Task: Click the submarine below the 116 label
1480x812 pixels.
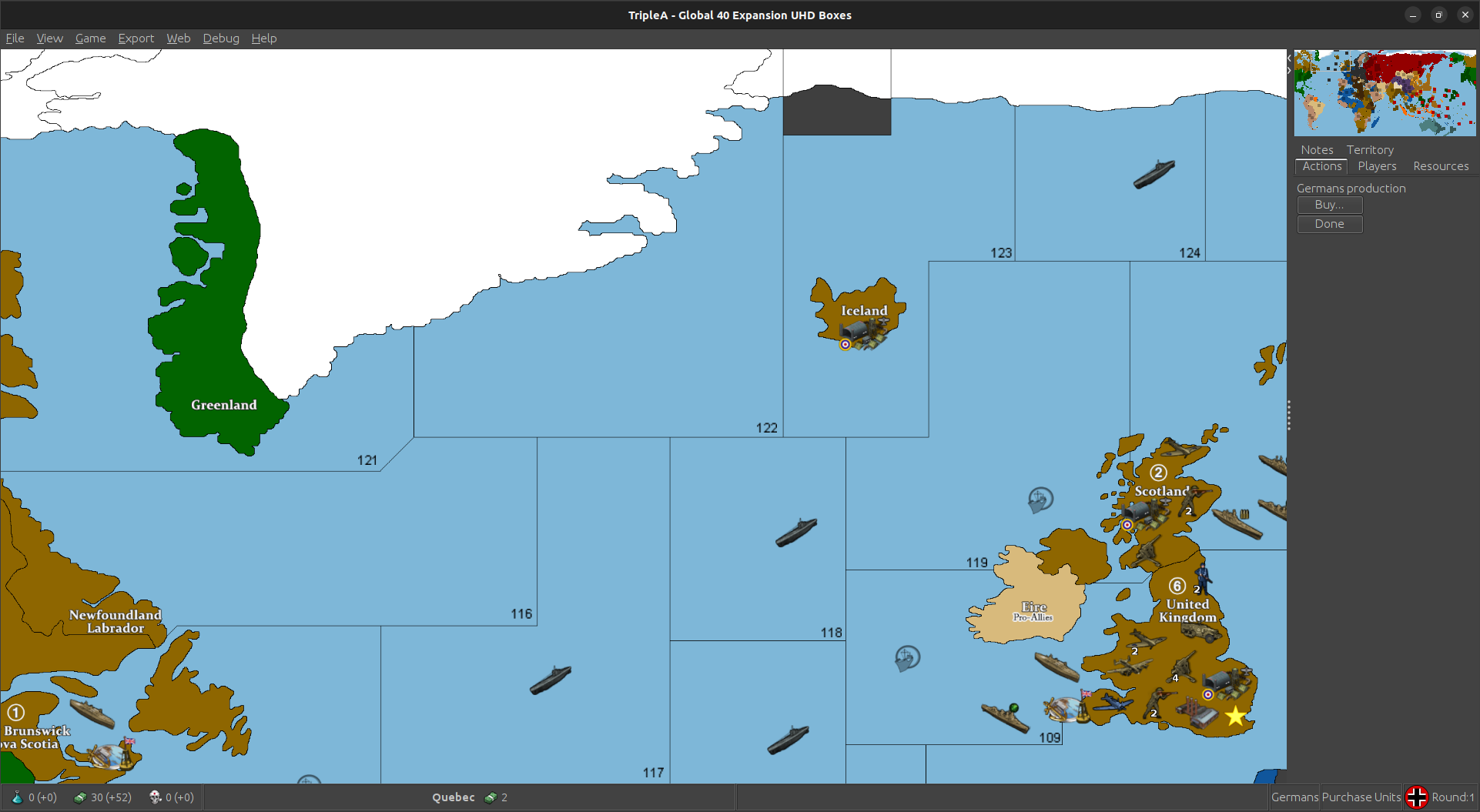Action: point(551,680)
